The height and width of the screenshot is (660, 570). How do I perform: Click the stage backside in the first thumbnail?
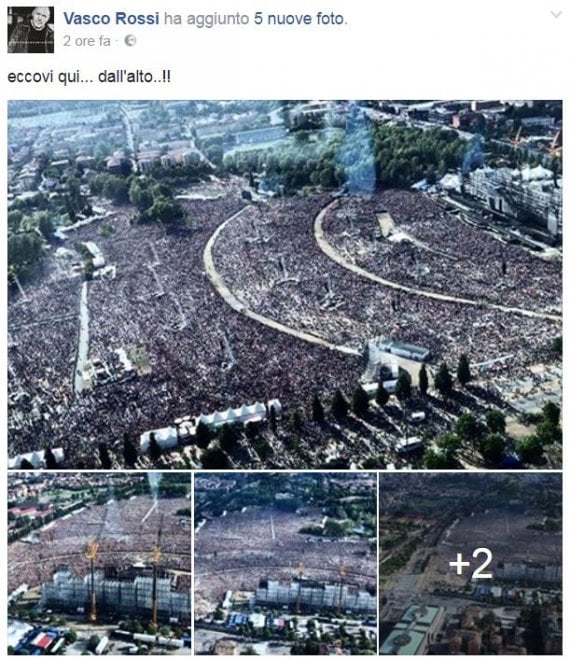116,593
